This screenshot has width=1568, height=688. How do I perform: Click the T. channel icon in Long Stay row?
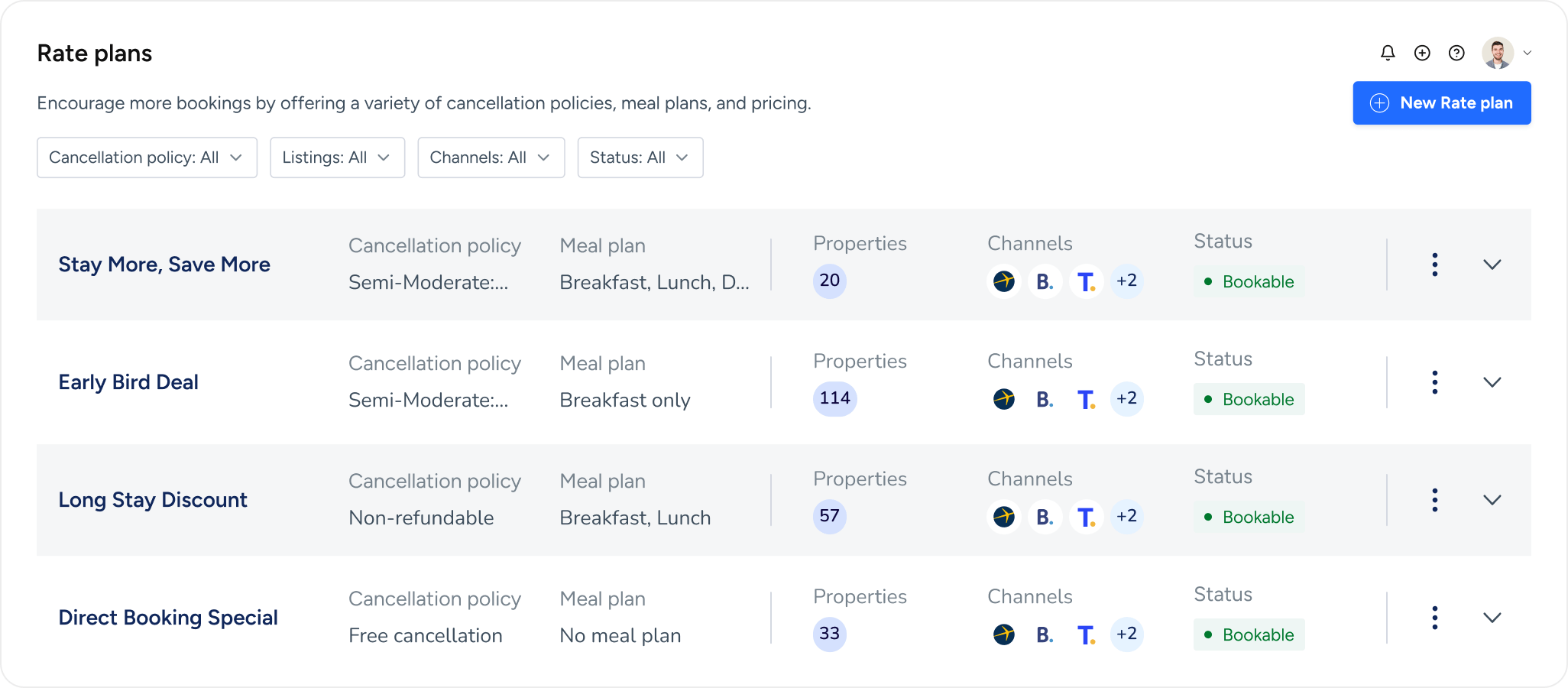[1086, 517]
